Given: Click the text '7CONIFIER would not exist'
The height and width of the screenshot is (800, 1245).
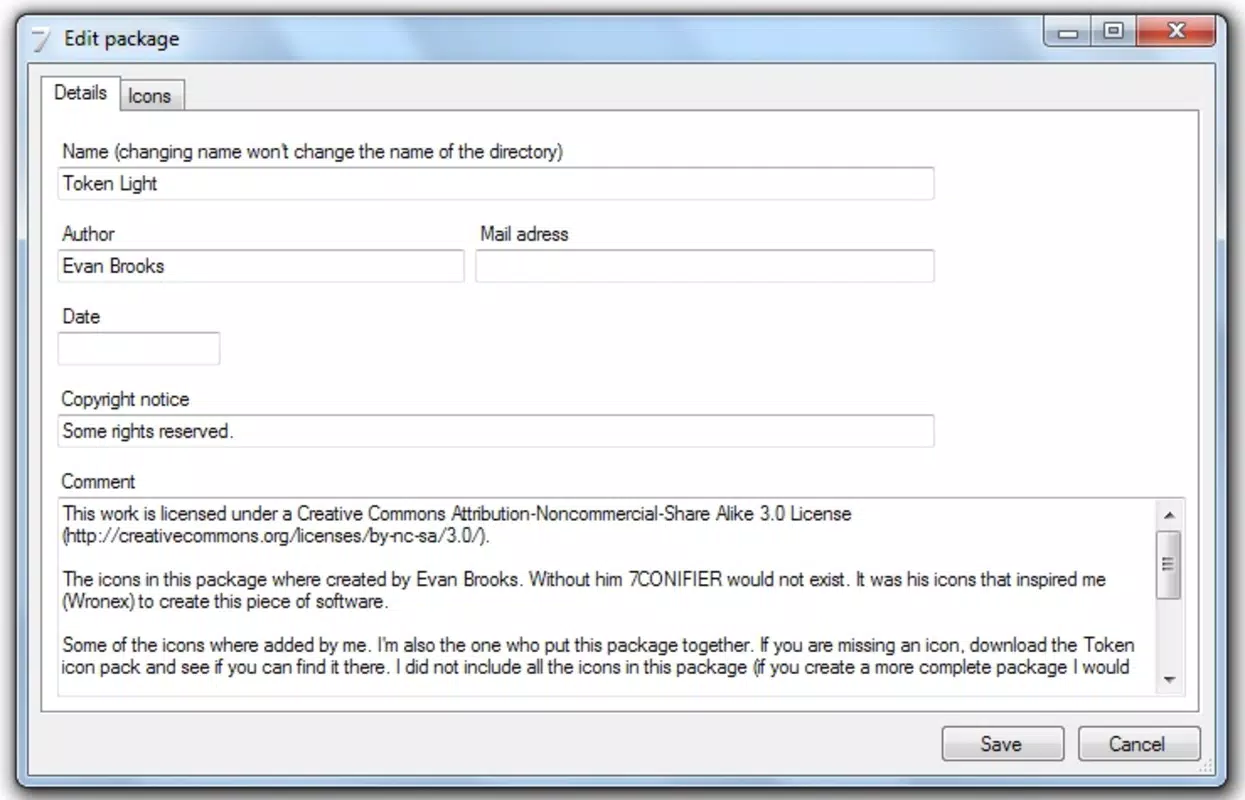Looking at the screenshot, I should [737, 579].
